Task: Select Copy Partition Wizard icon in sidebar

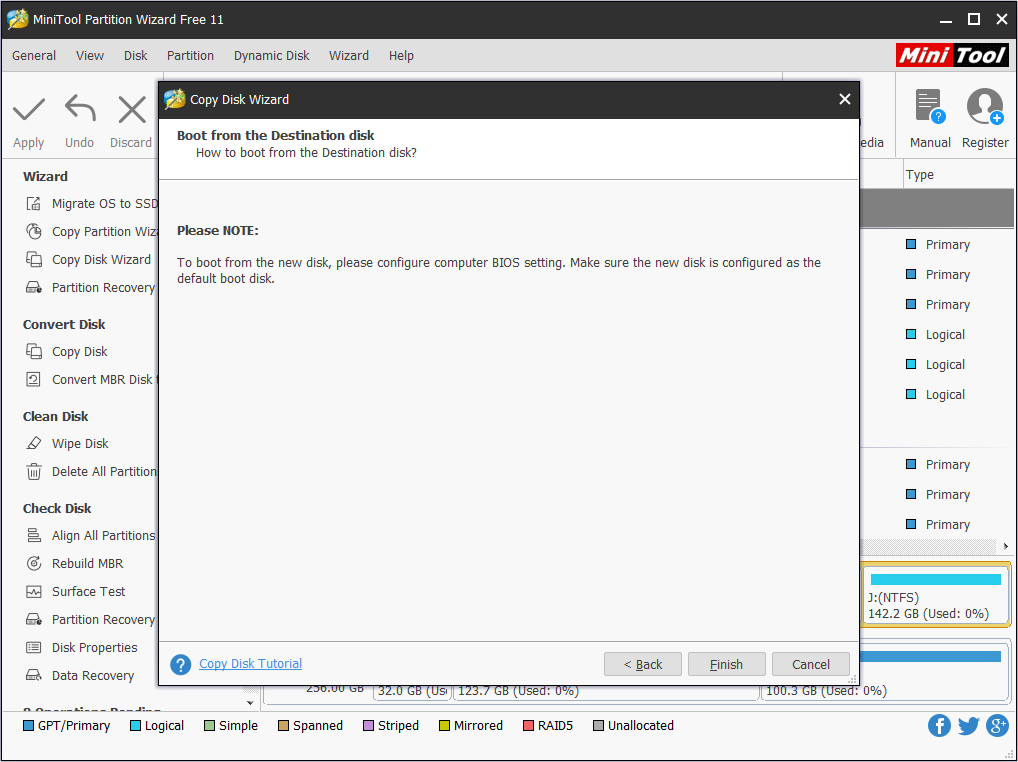Action: (x=33, y=232)
